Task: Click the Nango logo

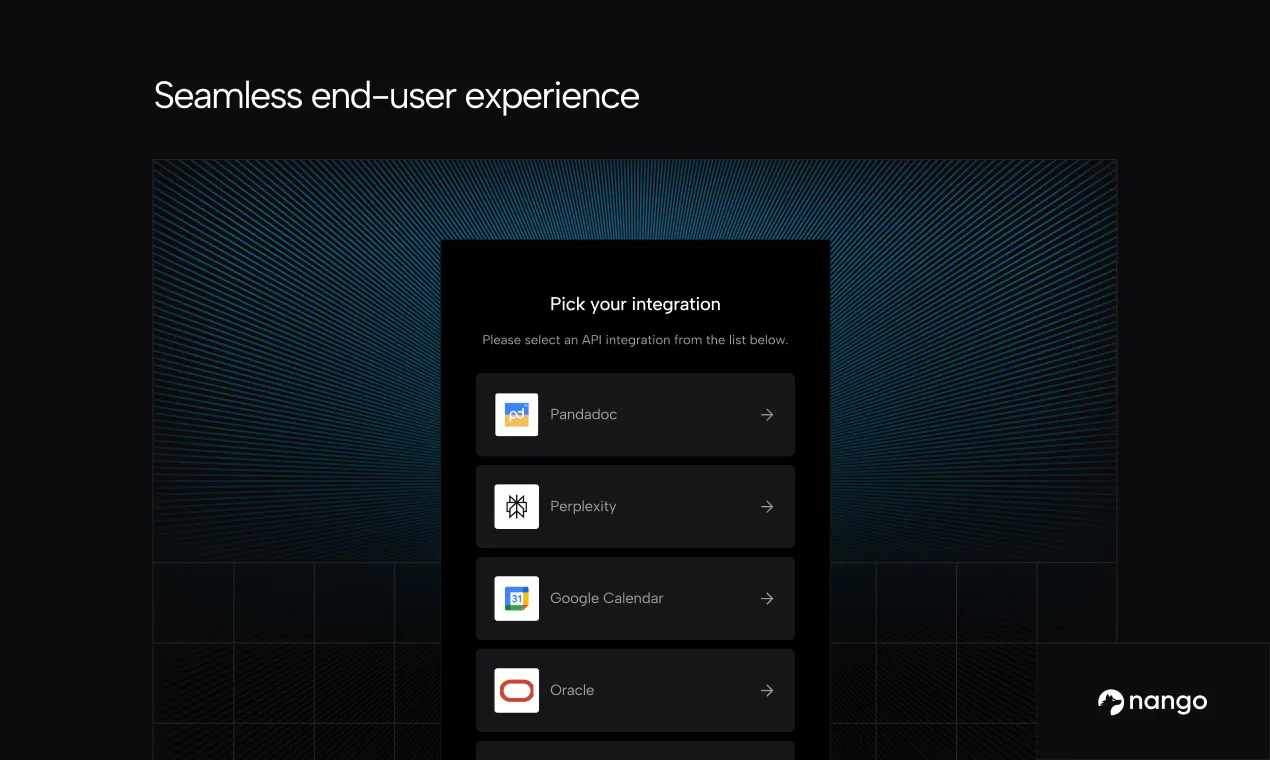Action: coord(1152,702)
